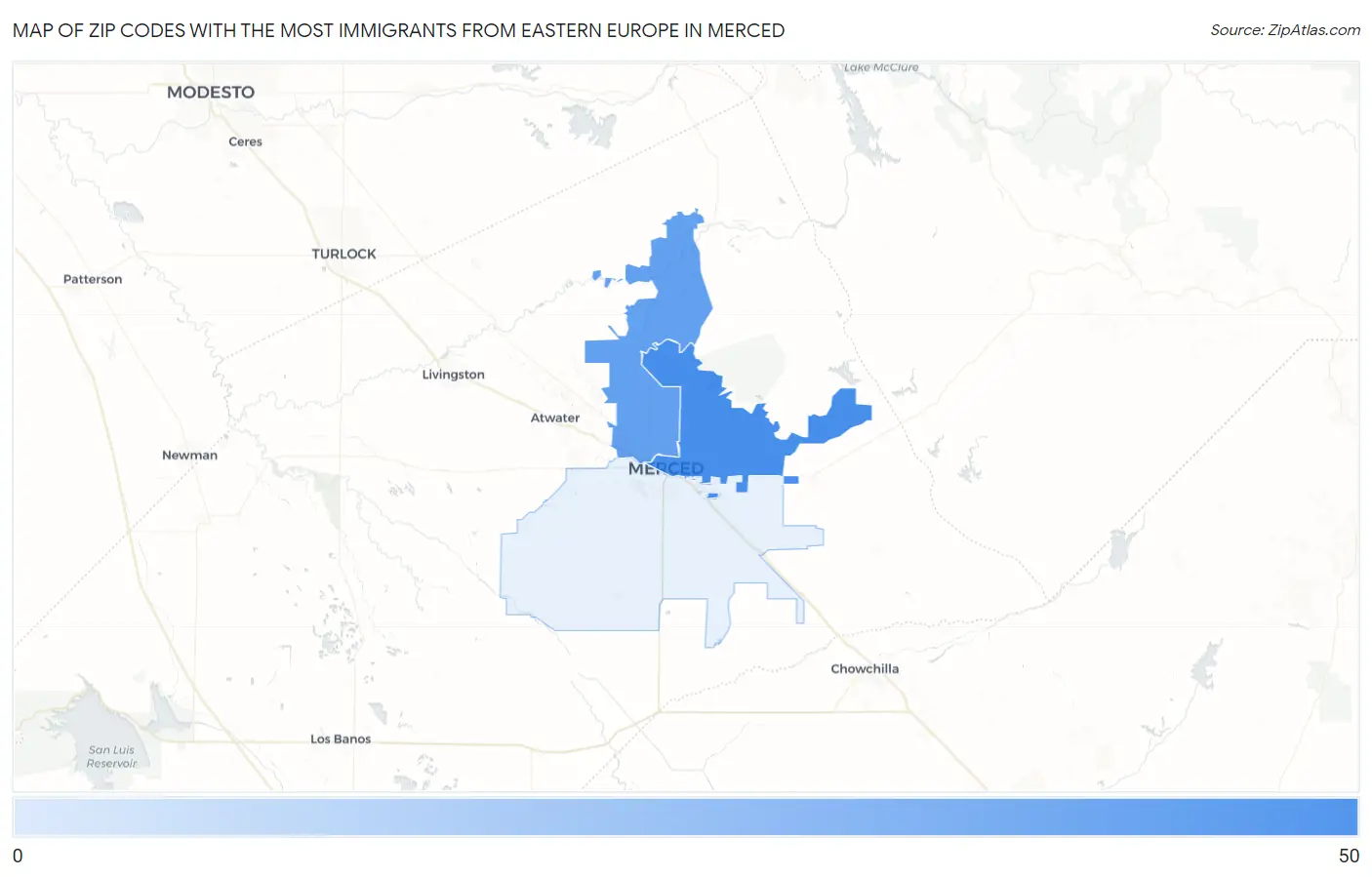Select the Patterson town label
Viewport: 1372px width, 877px height.
[x=93, y=279]
